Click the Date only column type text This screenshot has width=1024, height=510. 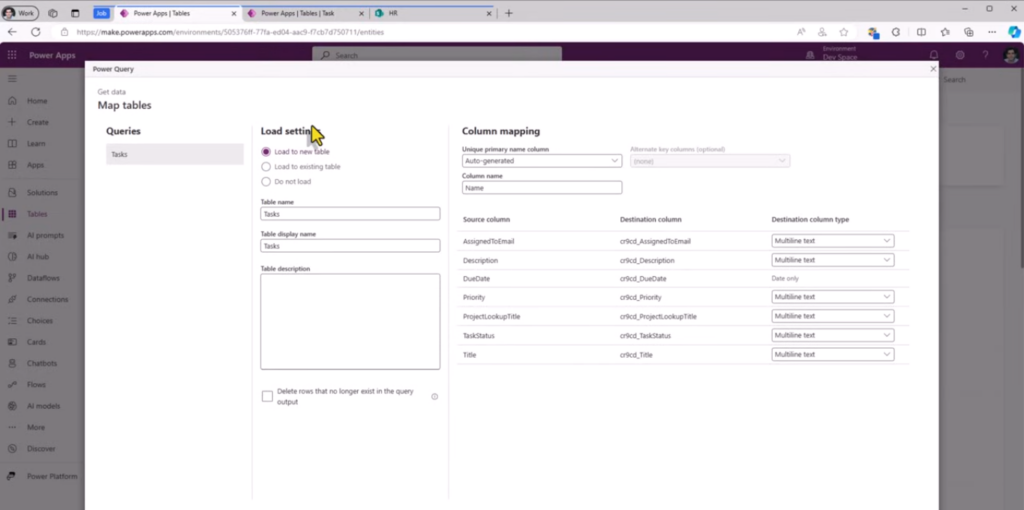[785, 279]
